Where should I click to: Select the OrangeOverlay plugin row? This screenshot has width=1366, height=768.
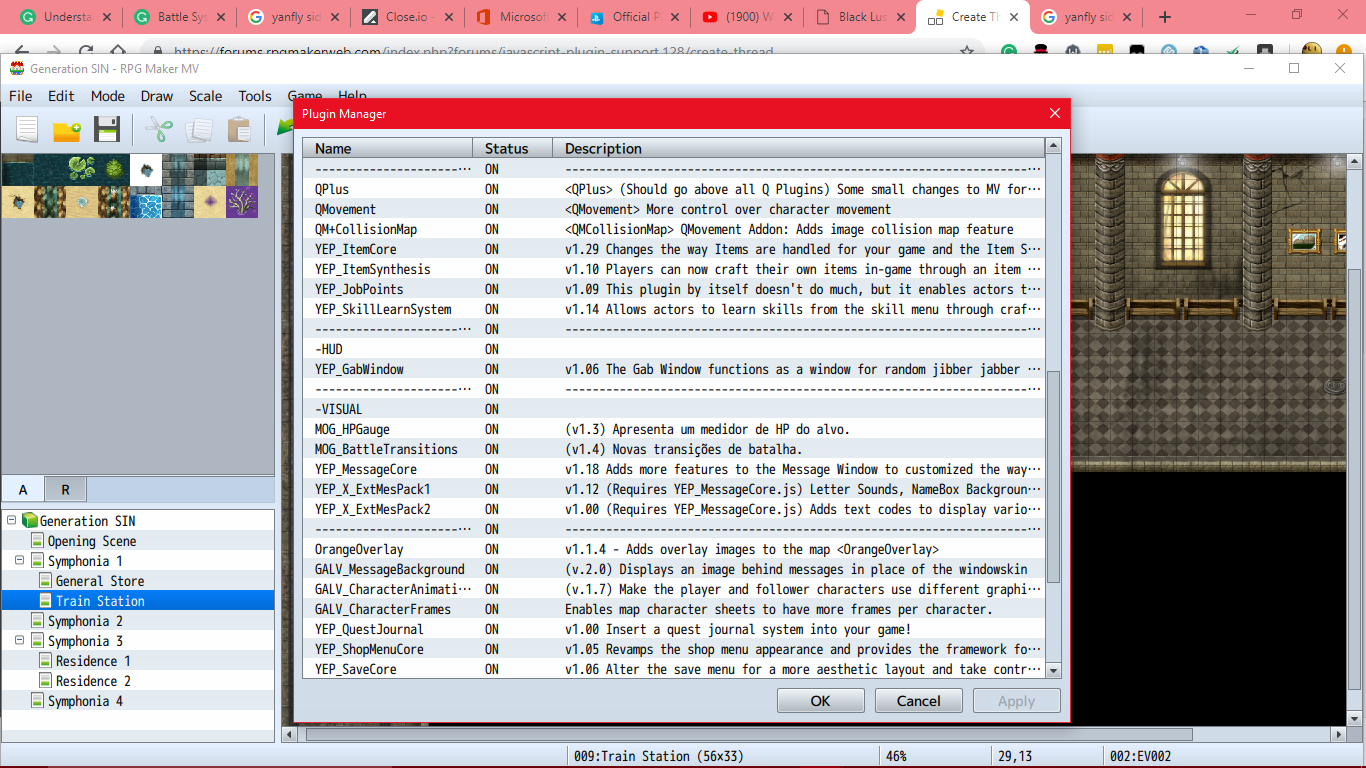pyautogui.click(x=674, y=549)
